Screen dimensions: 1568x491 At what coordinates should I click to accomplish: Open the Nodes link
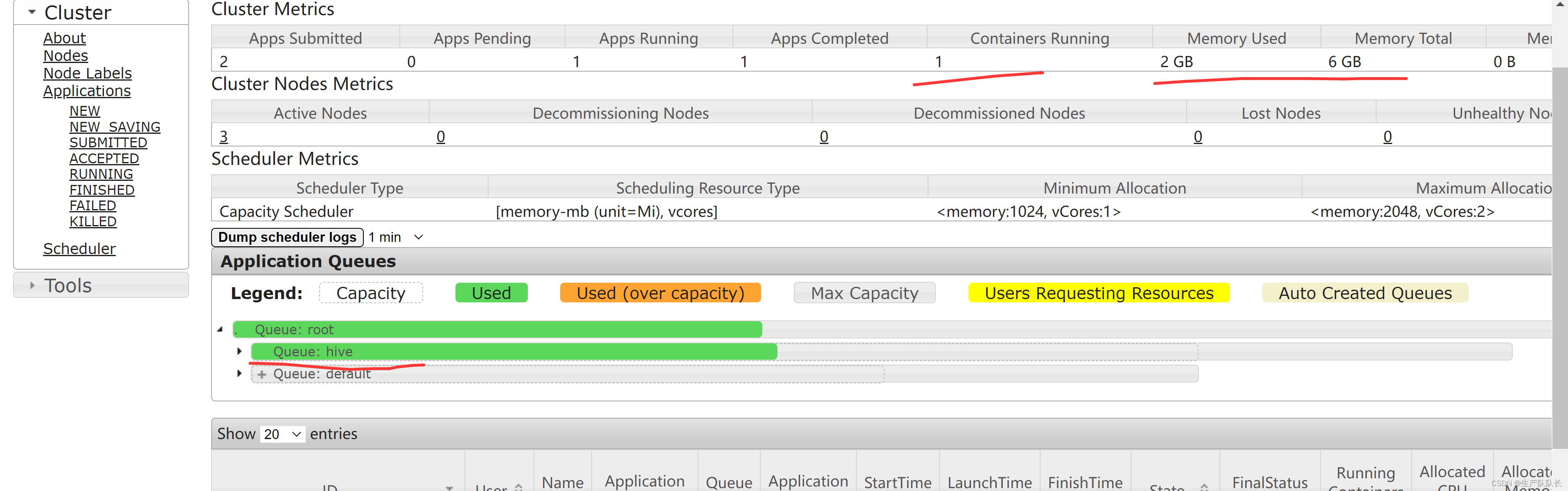pos(66,56)
